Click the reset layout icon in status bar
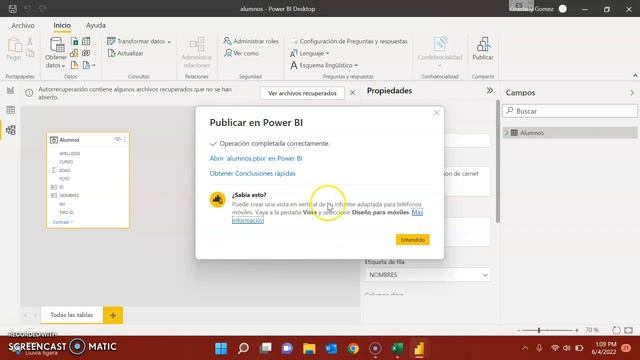Viewport: 640px width, 360px height. [616, 330]
